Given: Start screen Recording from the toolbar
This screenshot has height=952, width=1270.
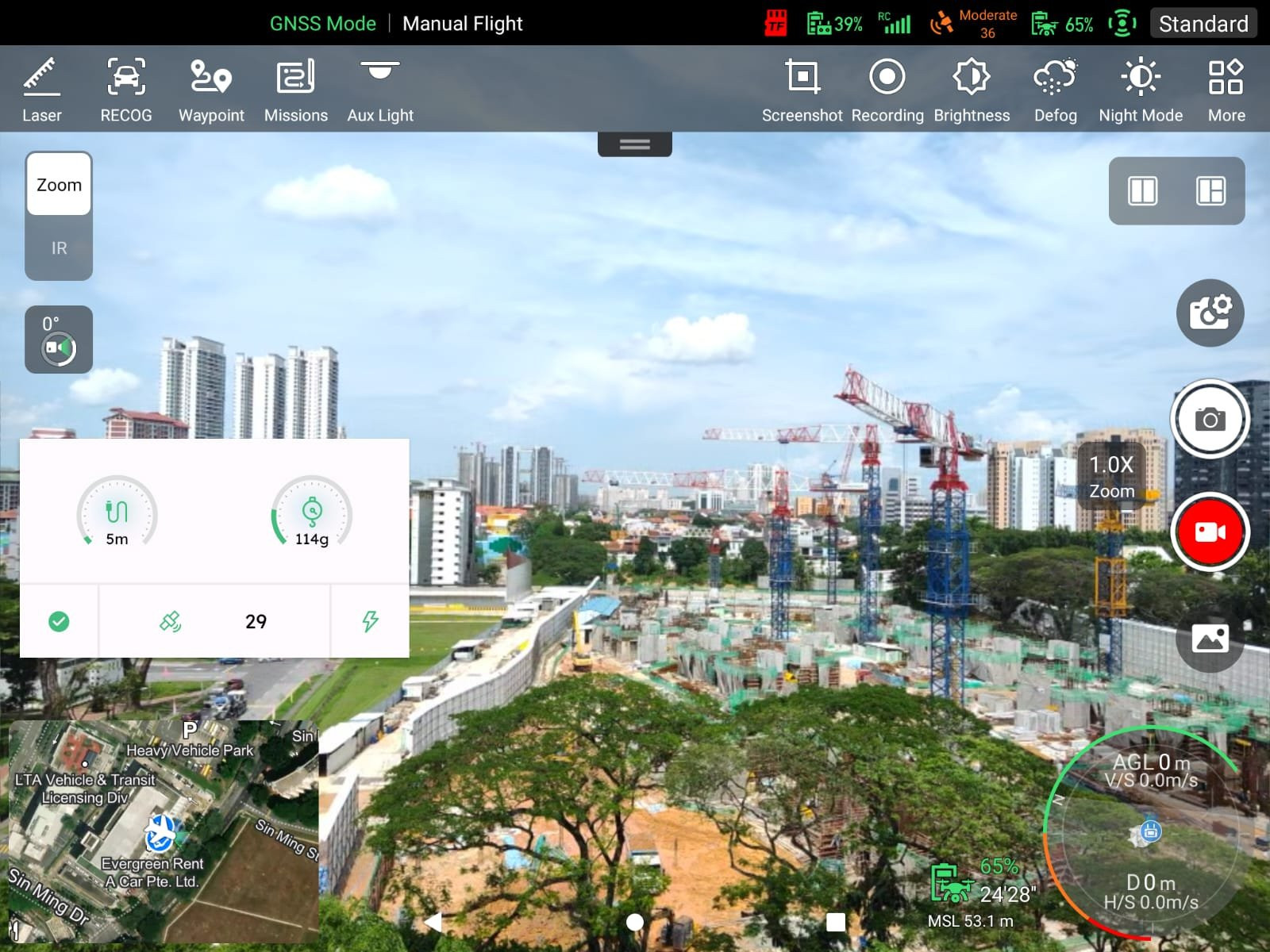Looking at the screenshot, I should point(887,90).
